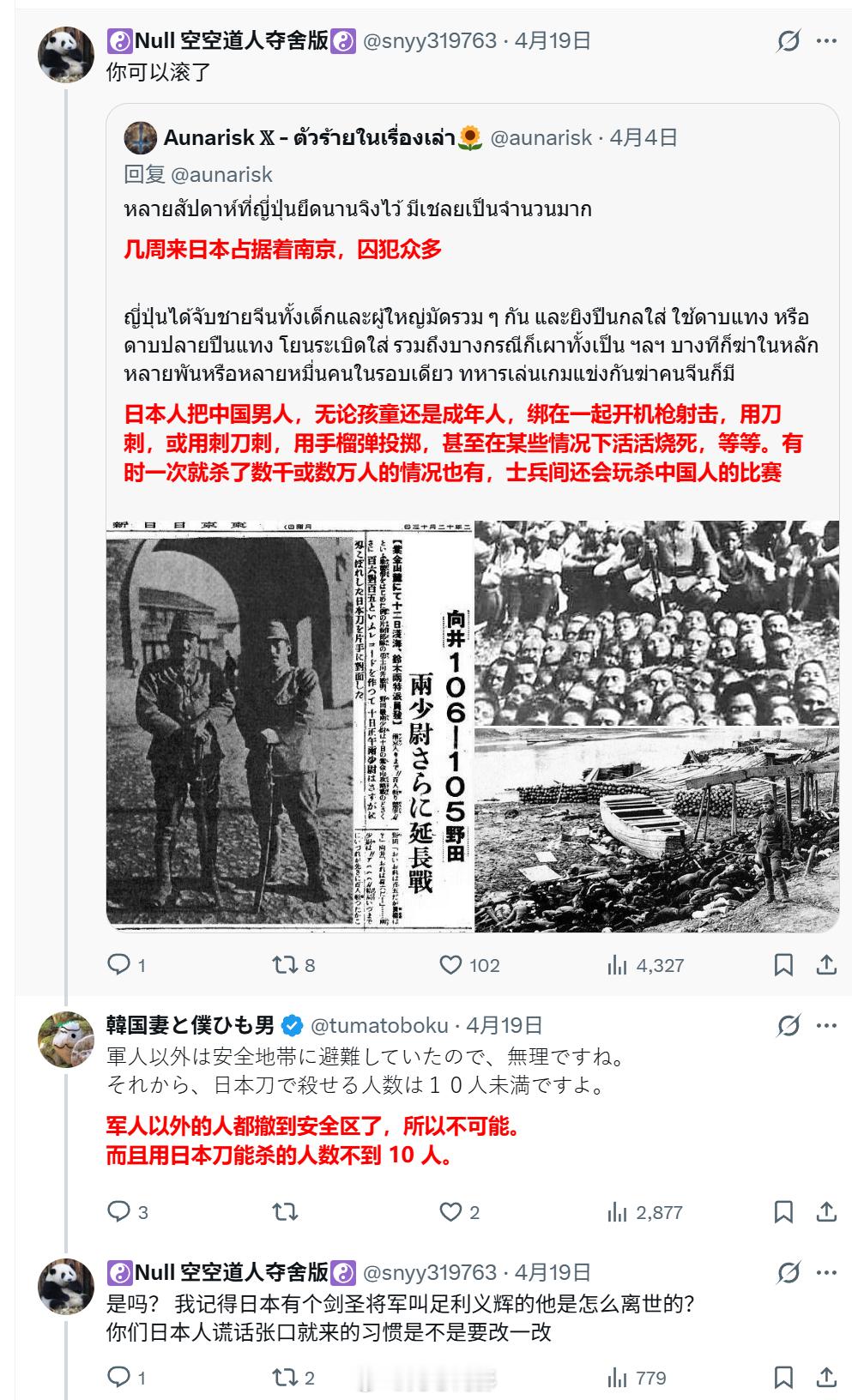Open Grok icon on first snyy319763 post
The width and height of the screenshot is (852, 1400).
pyautogui.click(x=788, y=40)
